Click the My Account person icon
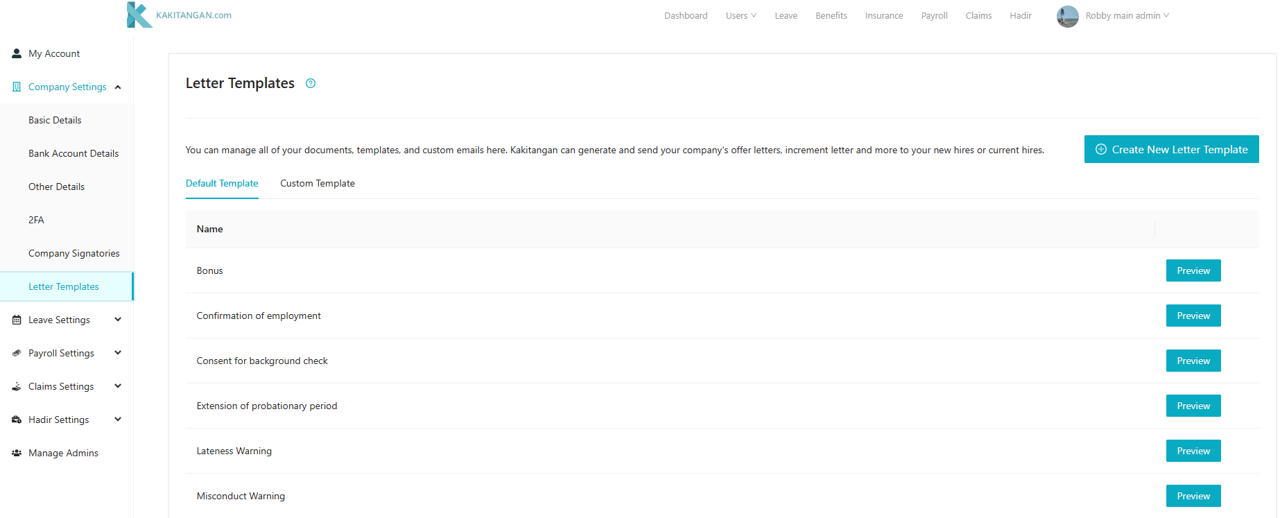 tap(16, 54)
